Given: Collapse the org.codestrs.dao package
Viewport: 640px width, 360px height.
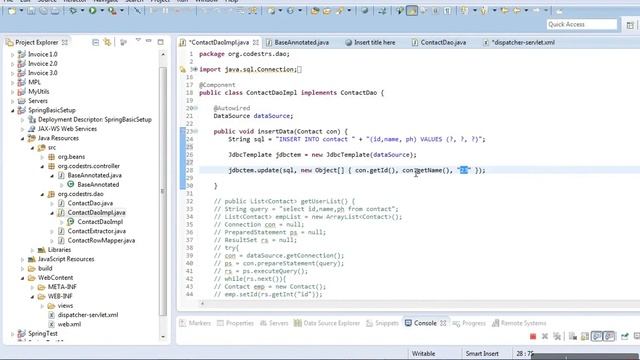Looking at the screenshot, I should pyautogui.click(x=42, y=194).
